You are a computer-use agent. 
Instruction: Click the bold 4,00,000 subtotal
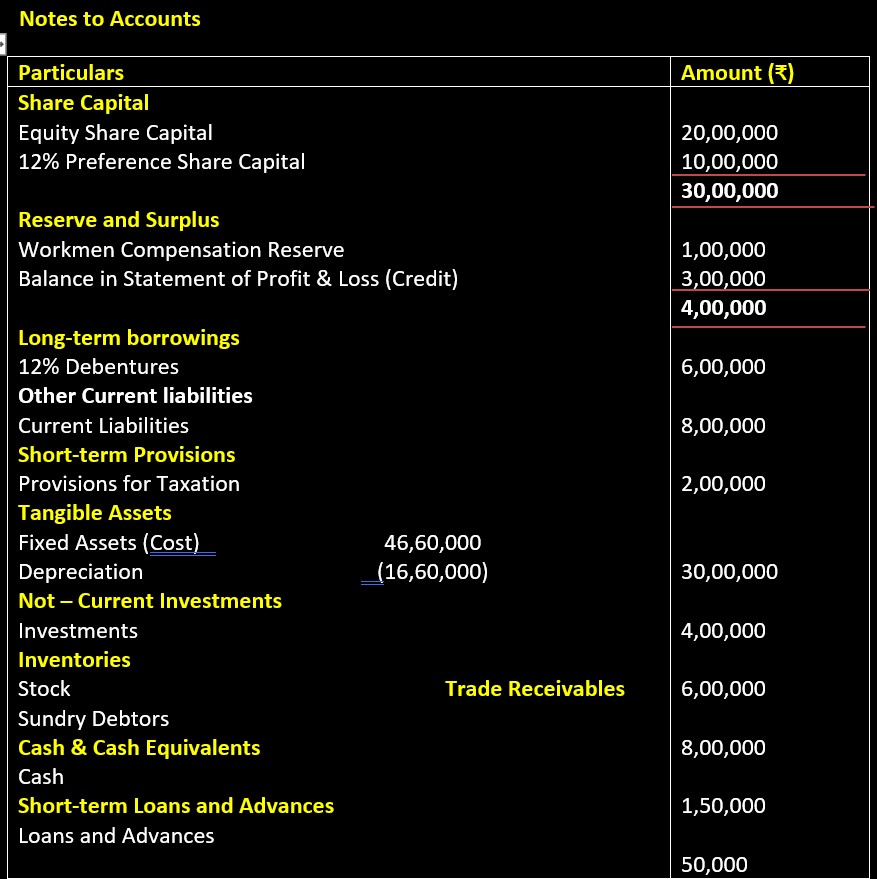coord(723,308)
